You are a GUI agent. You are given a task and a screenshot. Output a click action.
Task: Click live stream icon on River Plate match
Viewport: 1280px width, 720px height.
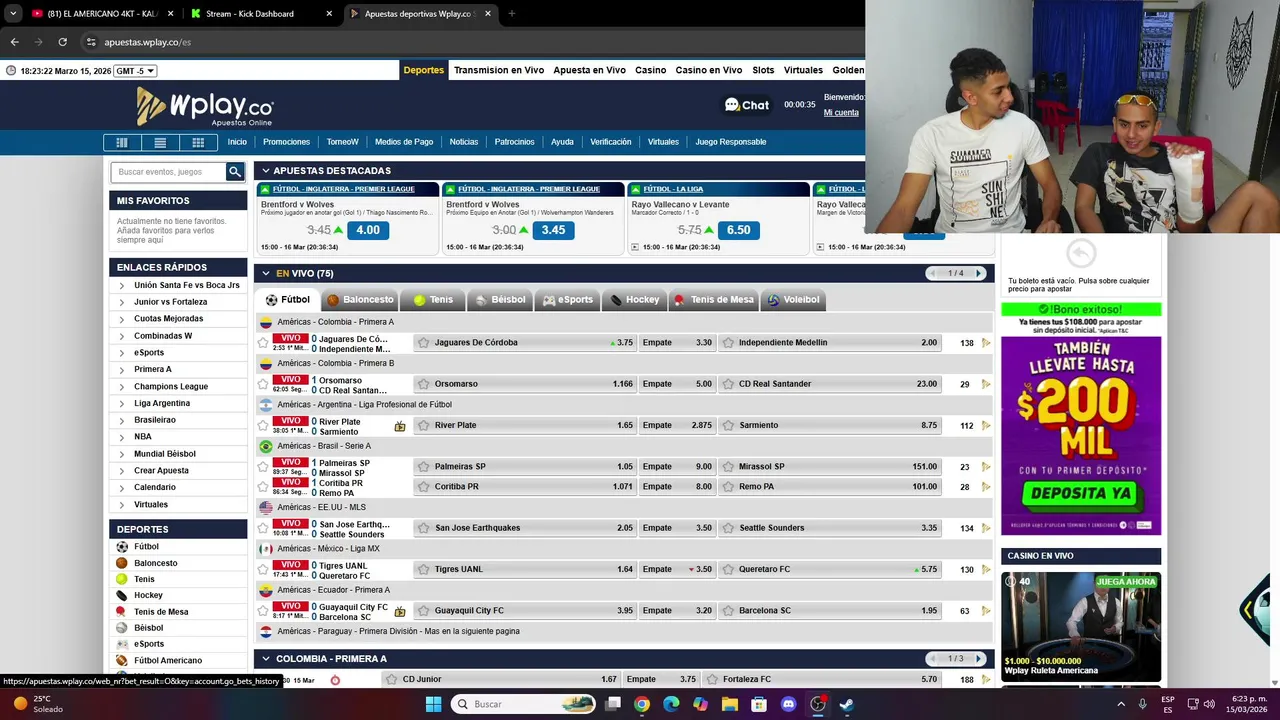click(400, 426)
